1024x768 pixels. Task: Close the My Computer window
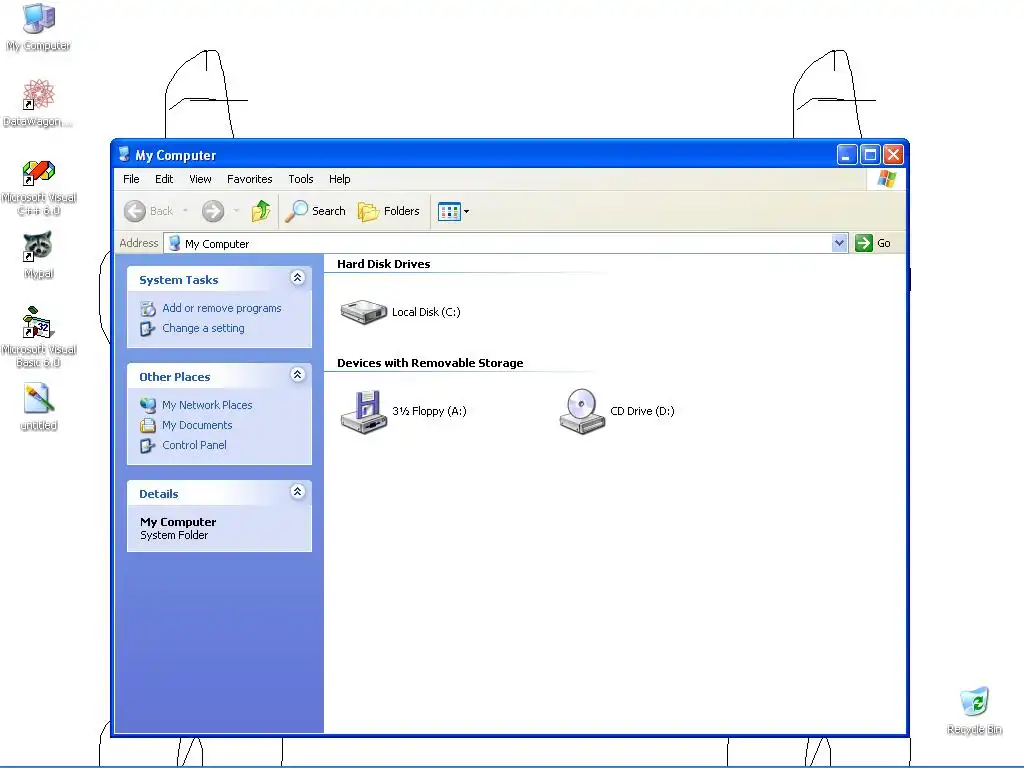[x=893, y=155]
